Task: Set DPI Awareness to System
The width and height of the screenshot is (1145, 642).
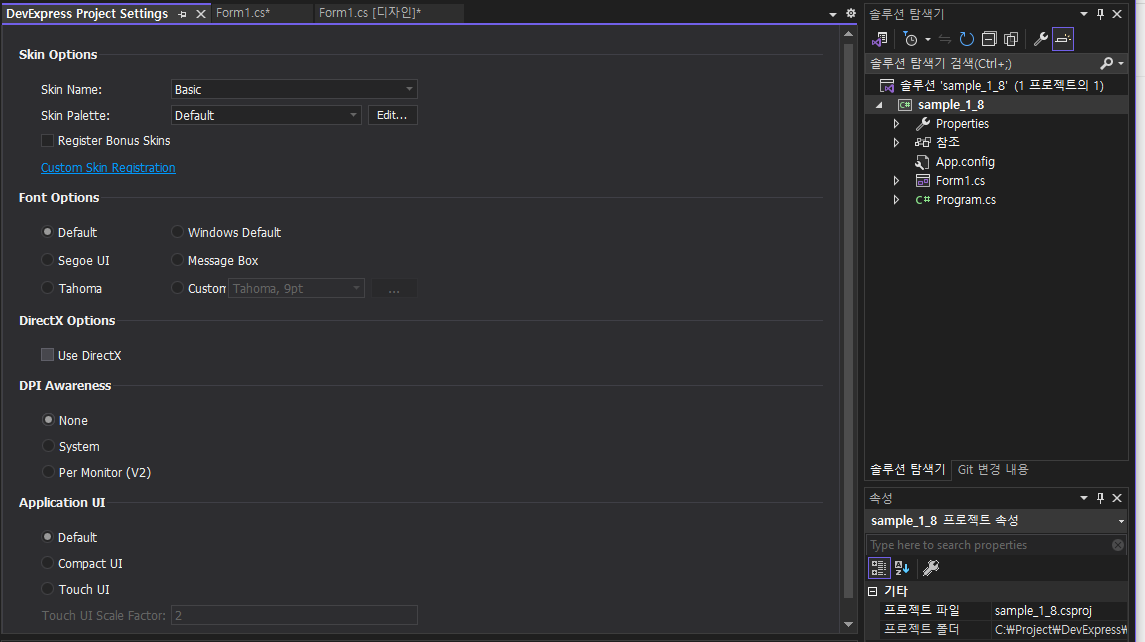Action: 48,446
